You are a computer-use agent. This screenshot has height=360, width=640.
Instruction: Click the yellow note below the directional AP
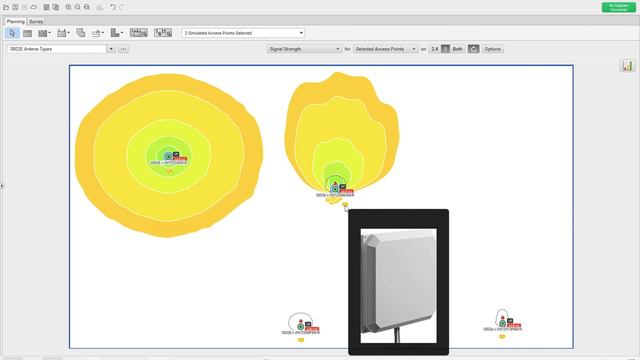(345, 204)
